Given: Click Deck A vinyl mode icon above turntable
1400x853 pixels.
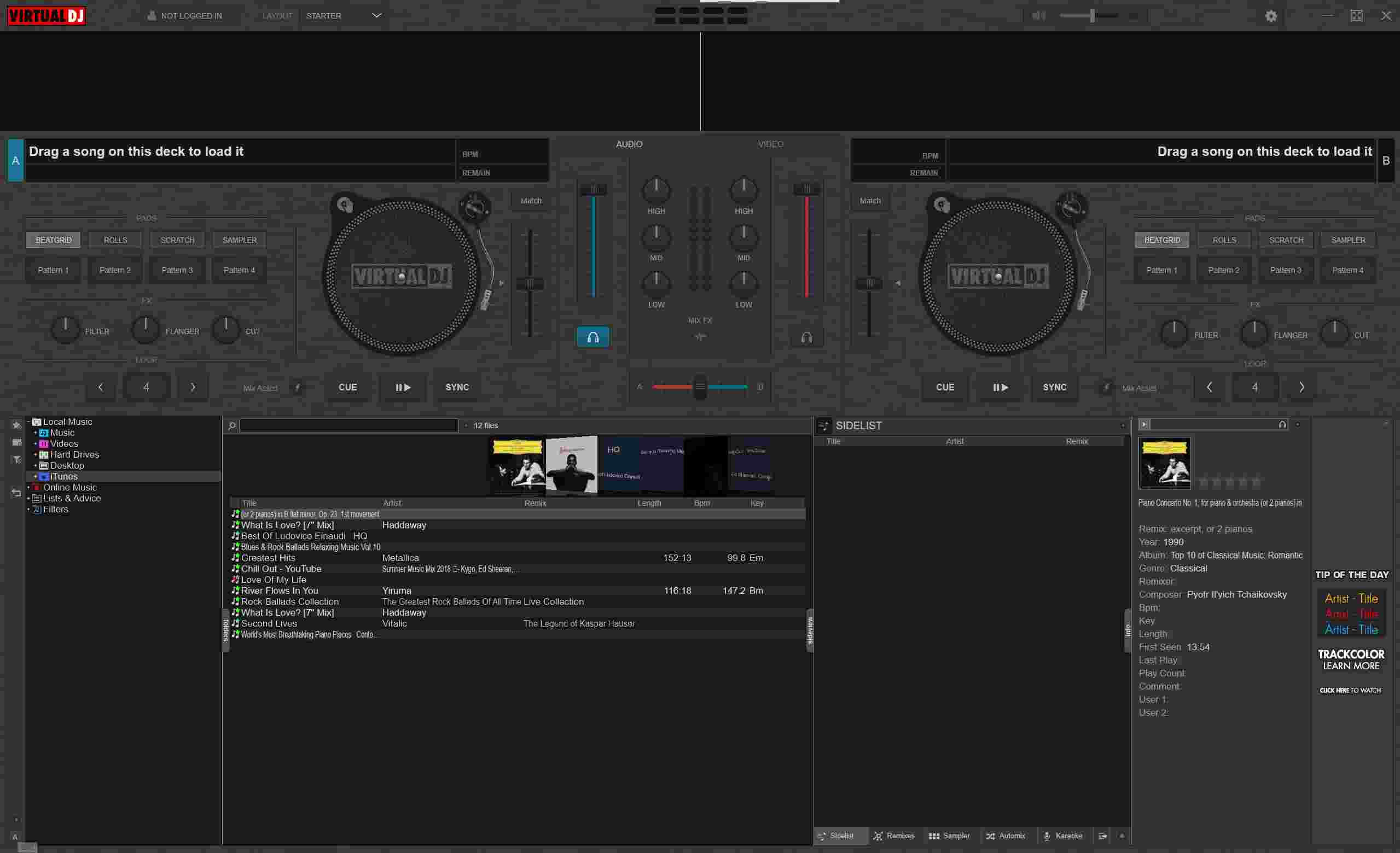Looking at the screenshot, I should 345,205.
